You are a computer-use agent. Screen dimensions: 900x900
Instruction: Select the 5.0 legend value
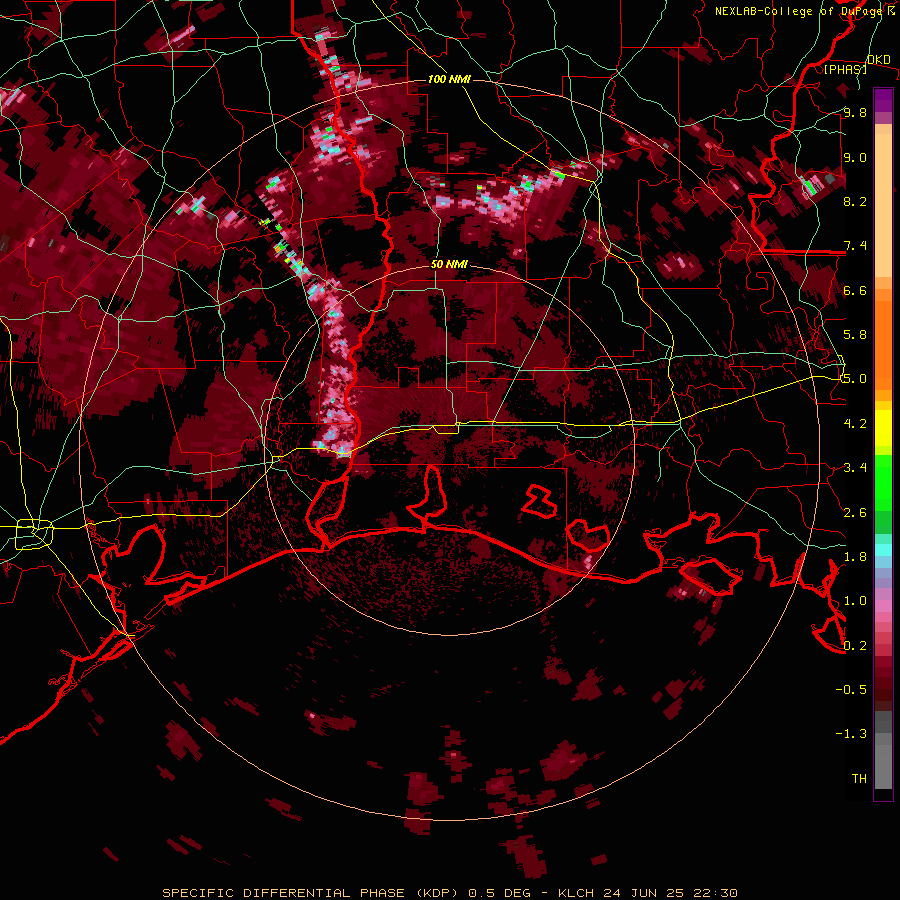(x=855, y=379)
